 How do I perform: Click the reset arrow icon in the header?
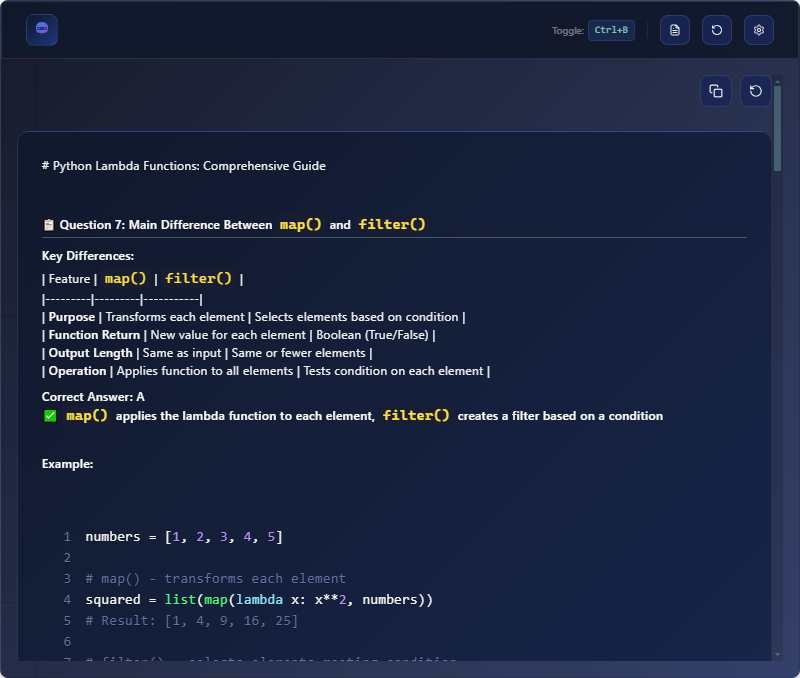coord(716,30)
